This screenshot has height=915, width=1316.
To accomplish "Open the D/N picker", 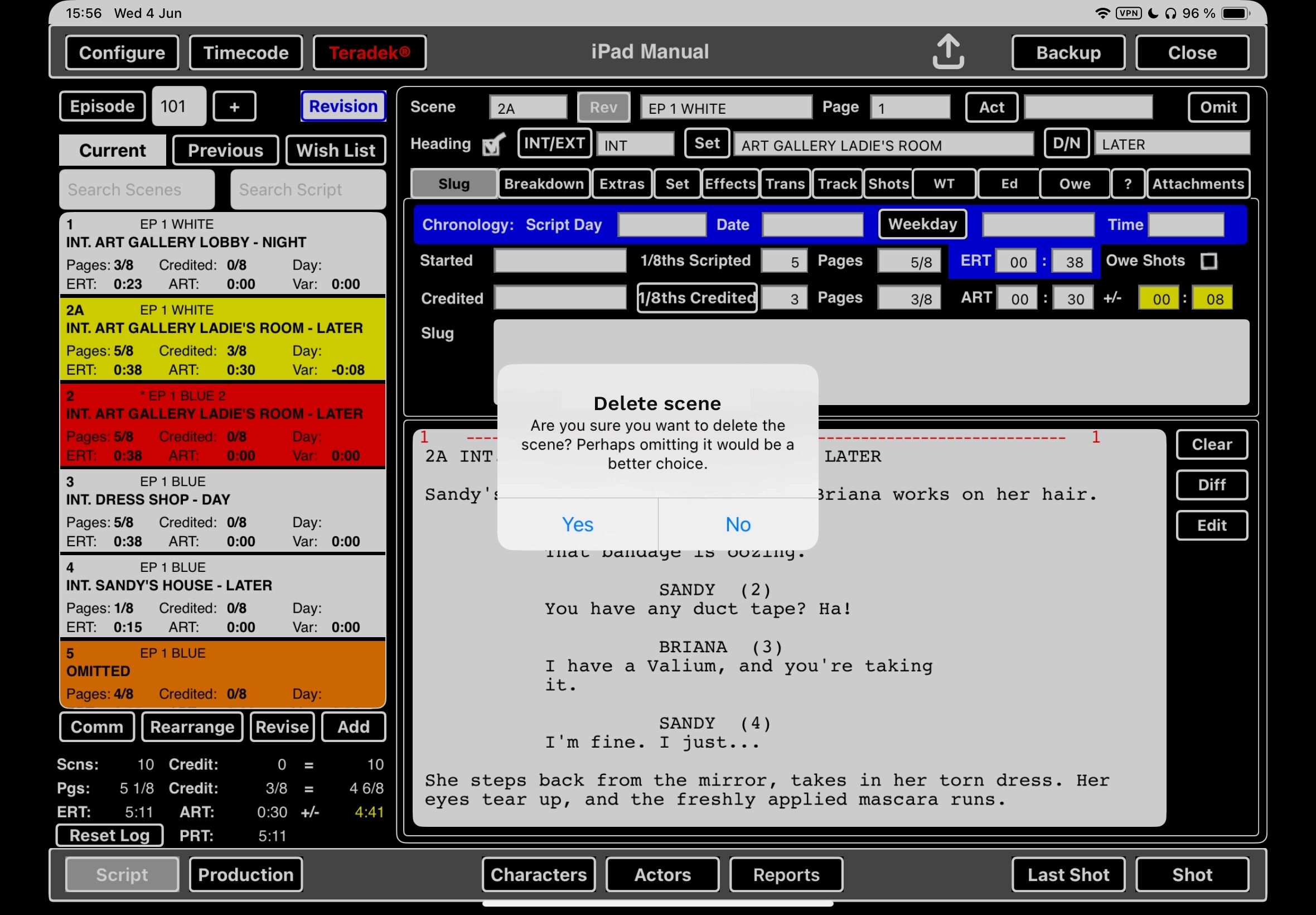I will tap(1066, 143).
